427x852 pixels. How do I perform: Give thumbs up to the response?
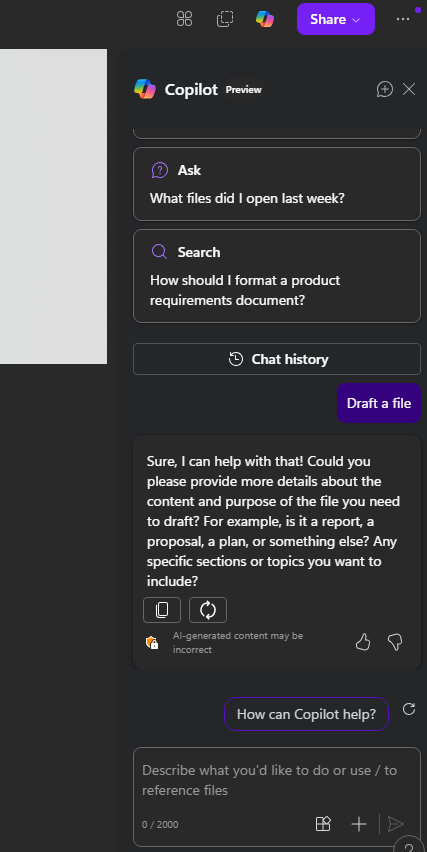363,643
